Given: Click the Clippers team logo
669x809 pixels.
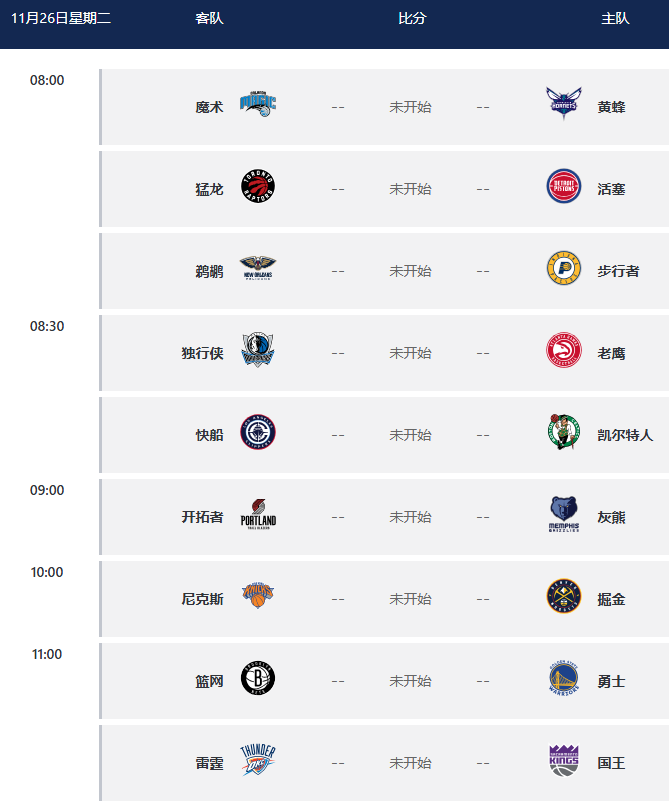Looking at the screenshot, I should click(258, 432).
